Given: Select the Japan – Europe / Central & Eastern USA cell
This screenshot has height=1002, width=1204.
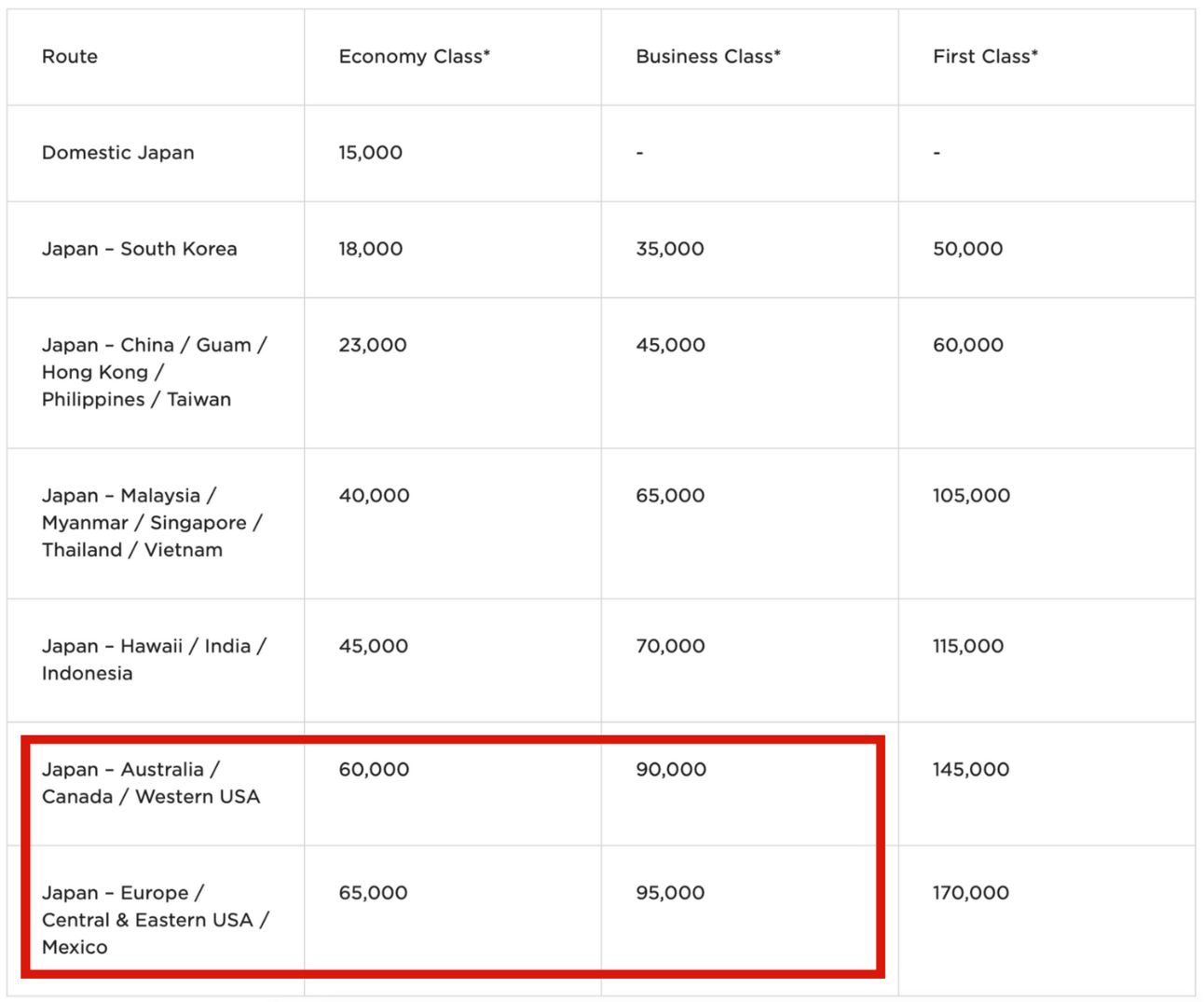Looking at the screenshot, I should point(156,920).
